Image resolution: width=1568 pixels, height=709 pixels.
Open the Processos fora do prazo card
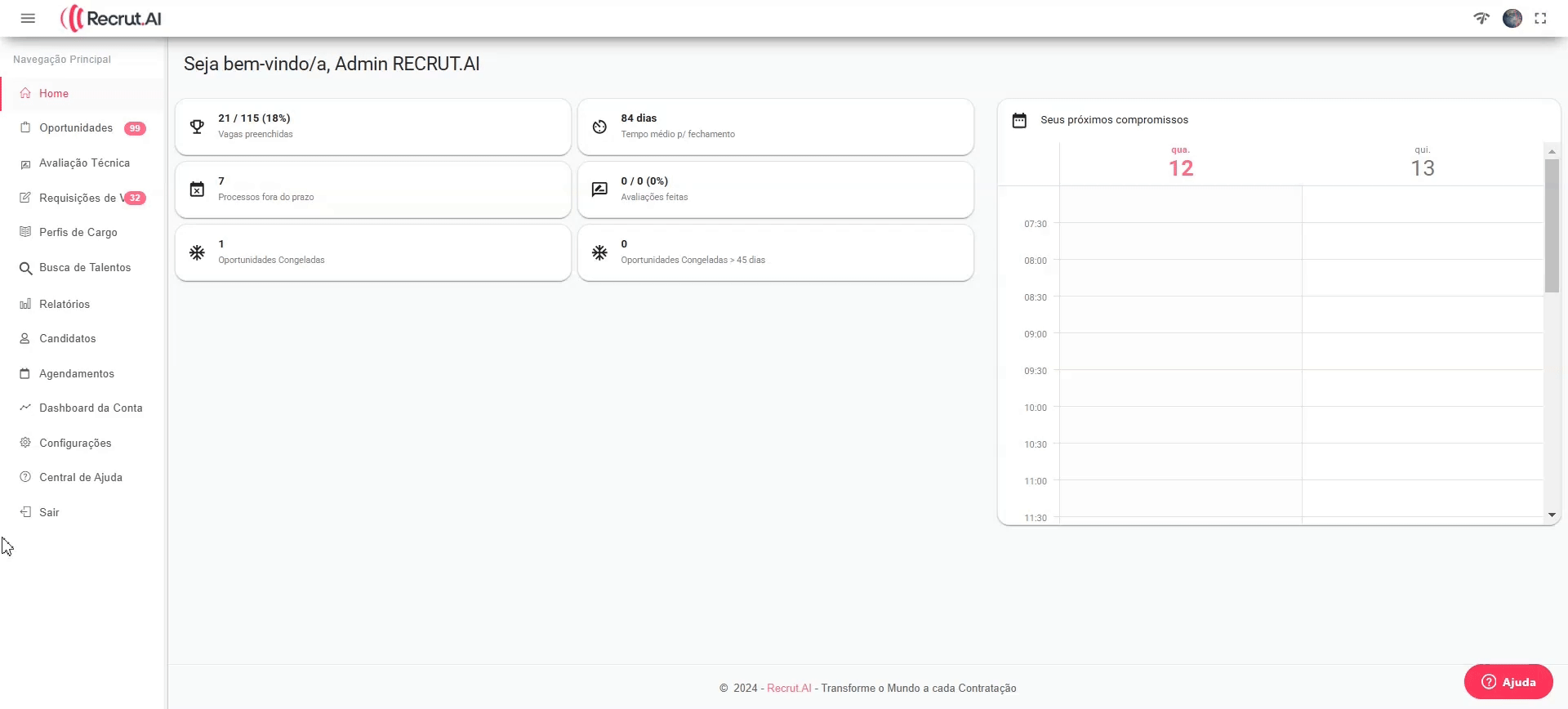click(372, 190)
